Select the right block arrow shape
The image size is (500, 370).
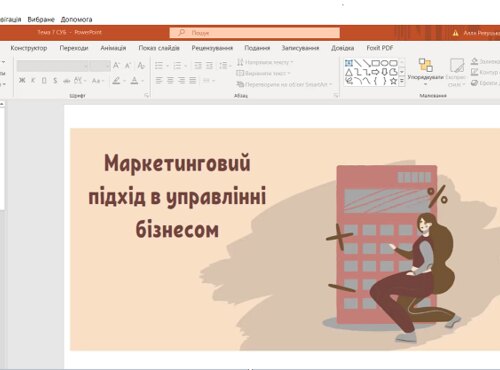click(x=375, y=72)
